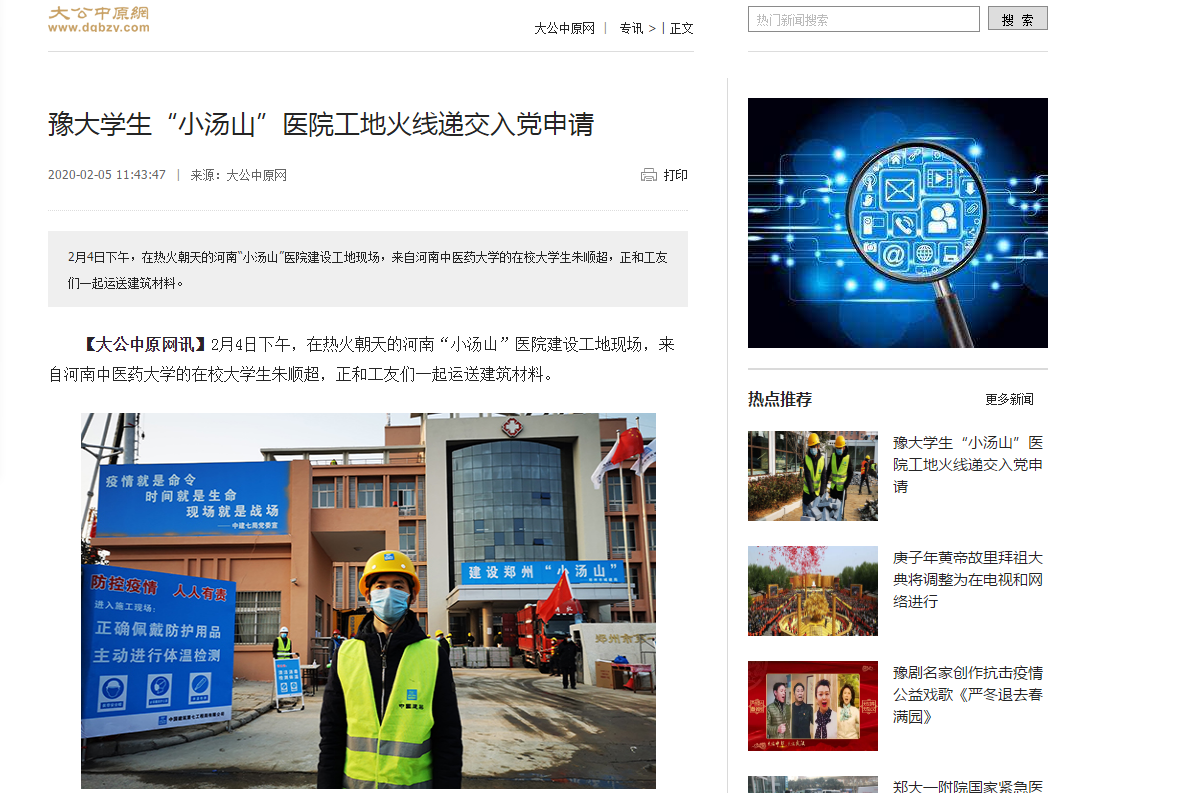Click the 搜索 search button
Viewport: 1187px width, 793px height.
click(1017, 19)
